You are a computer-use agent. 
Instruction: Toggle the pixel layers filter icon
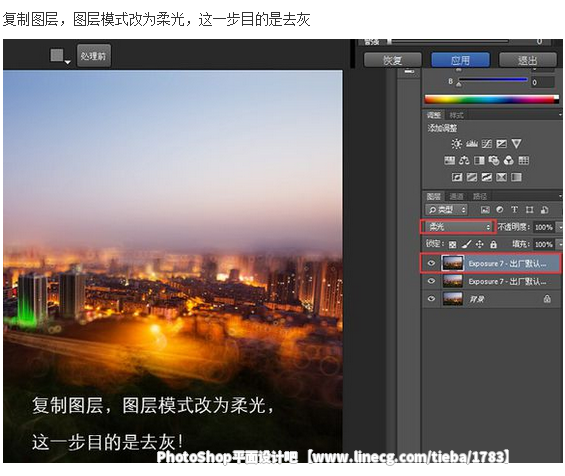pyautogui.click(x=485, y=210)
